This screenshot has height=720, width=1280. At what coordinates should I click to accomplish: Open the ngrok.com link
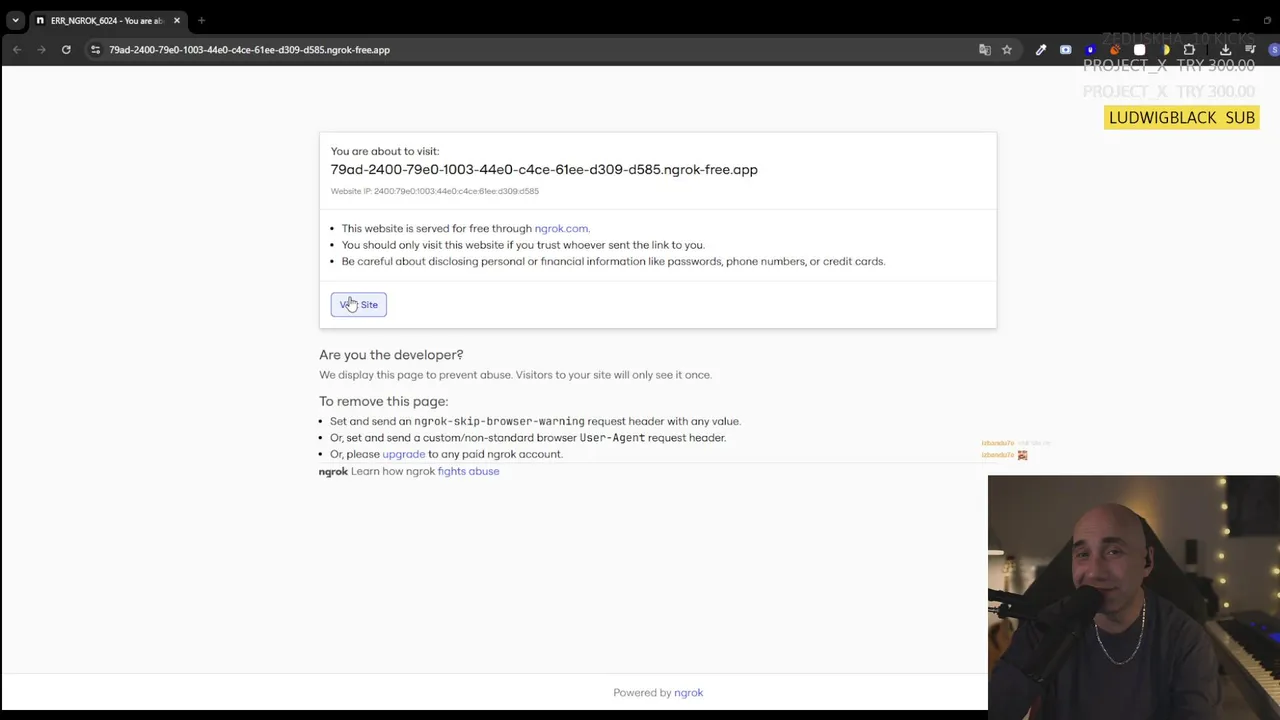(561, 228)
